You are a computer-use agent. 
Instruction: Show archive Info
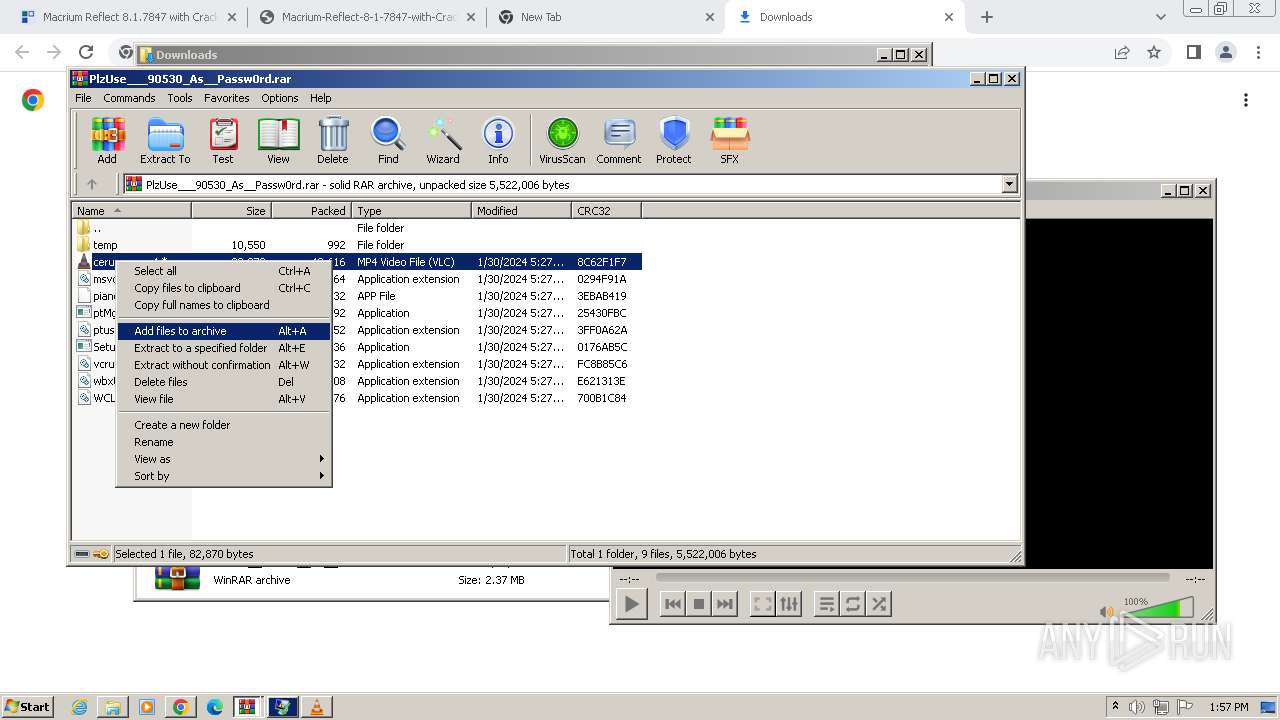(x=498, y=140)
